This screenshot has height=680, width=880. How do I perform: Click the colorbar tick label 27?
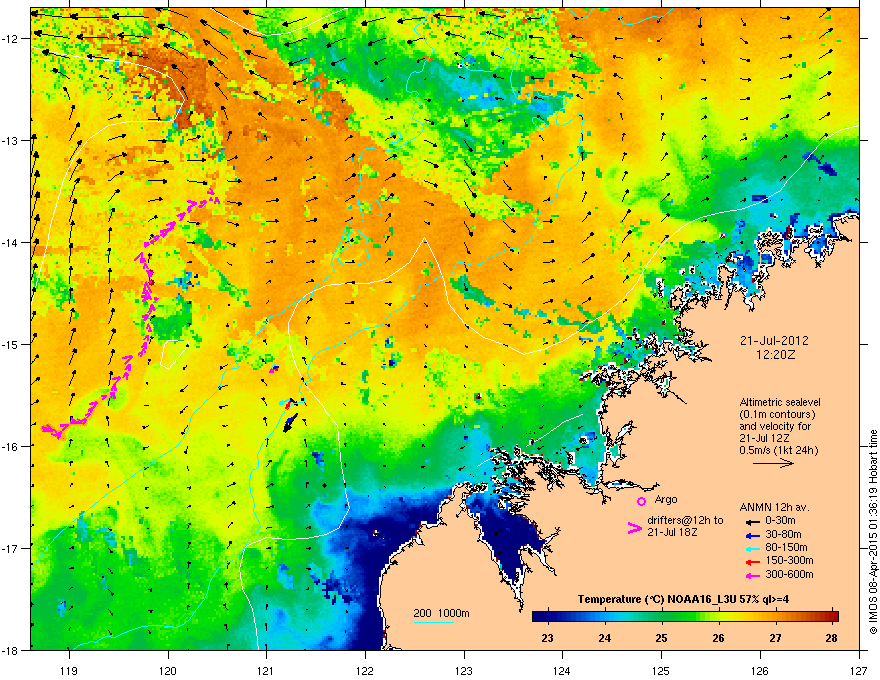click(x=775, y=638)
